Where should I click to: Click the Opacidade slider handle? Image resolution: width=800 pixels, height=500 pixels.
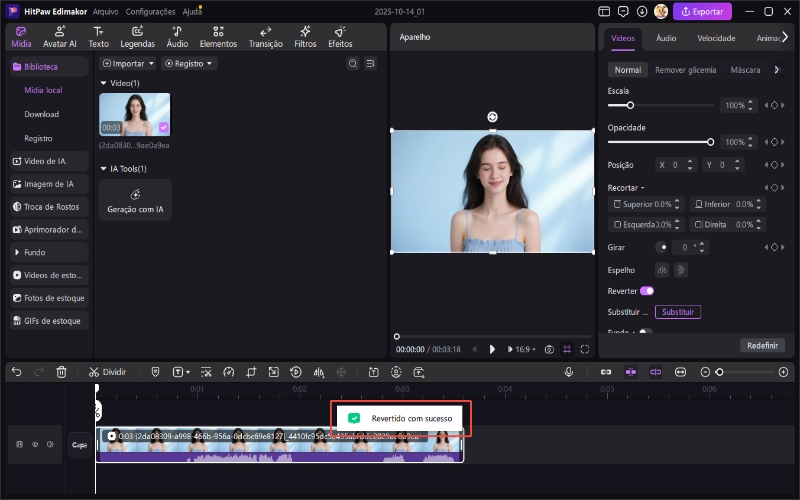710,142
